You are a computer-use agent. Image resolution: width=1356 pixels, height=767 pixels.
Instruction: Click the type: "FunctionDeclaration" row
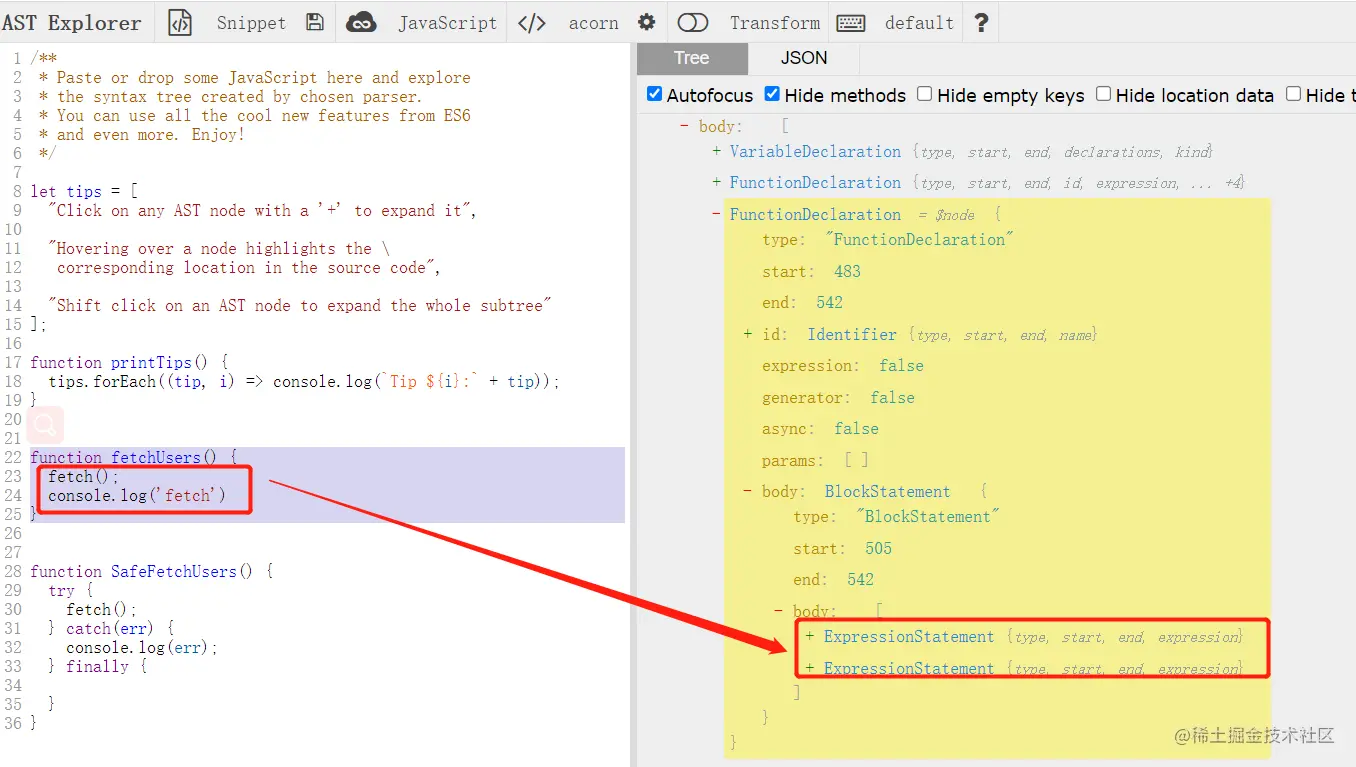coord(888,240)
